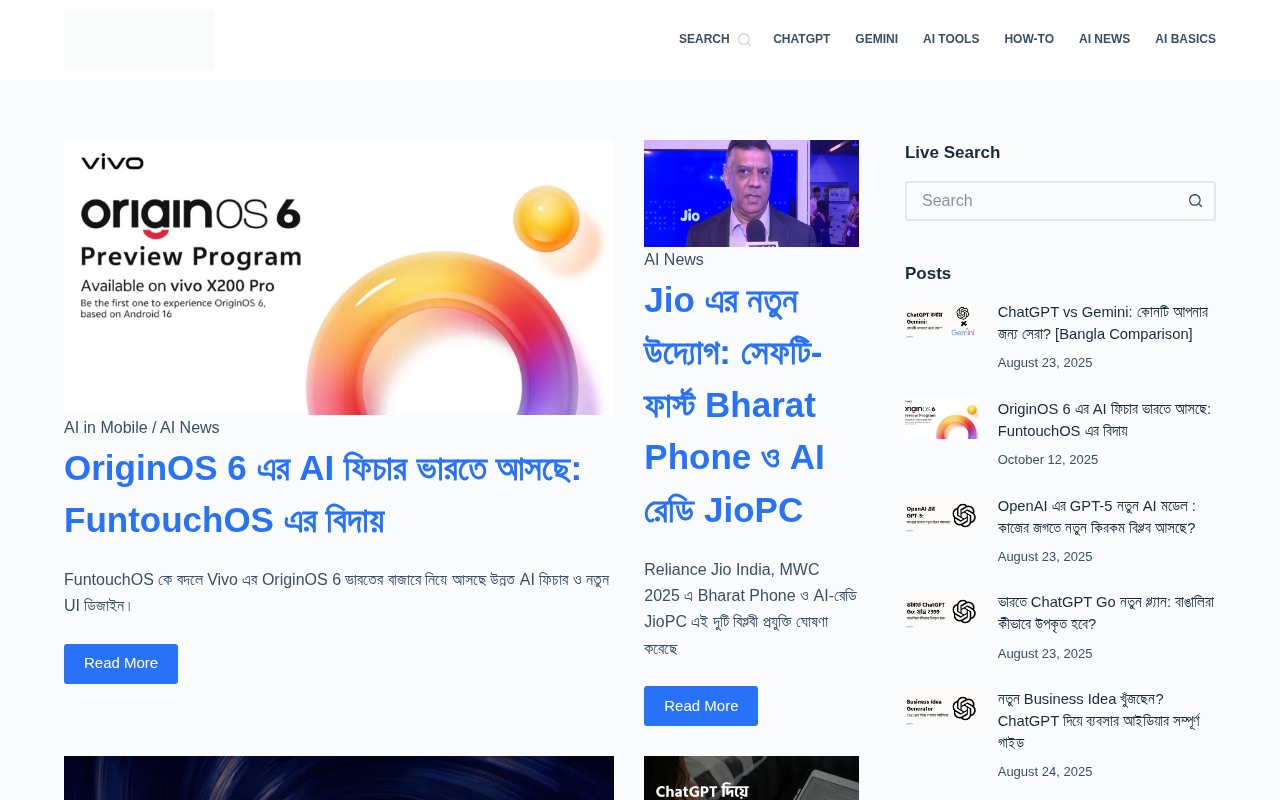Select the HOW-TO menu item
Screen dimensions: 1280x800
[x=1029, y=40]
